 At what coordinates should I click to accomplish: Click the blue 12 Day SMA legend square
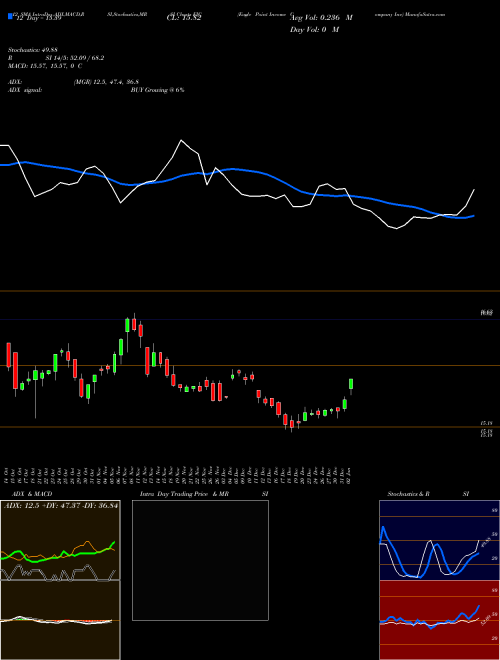pyautogui.click(x=10, y=17)
